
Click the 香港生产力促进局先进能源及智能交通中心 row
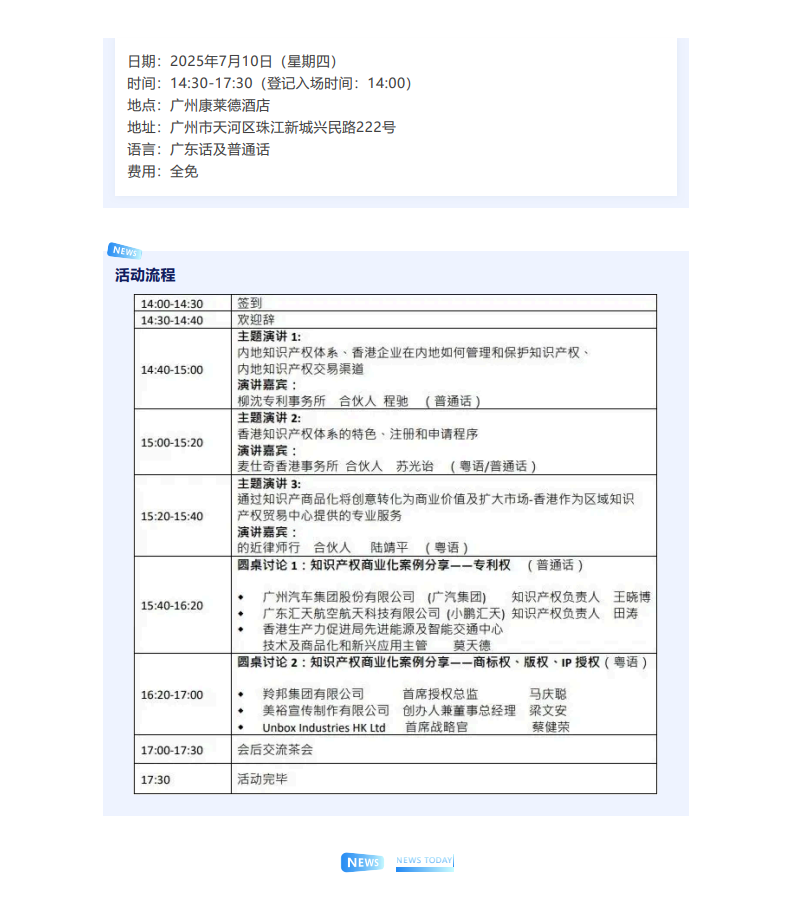pos(370,629)
